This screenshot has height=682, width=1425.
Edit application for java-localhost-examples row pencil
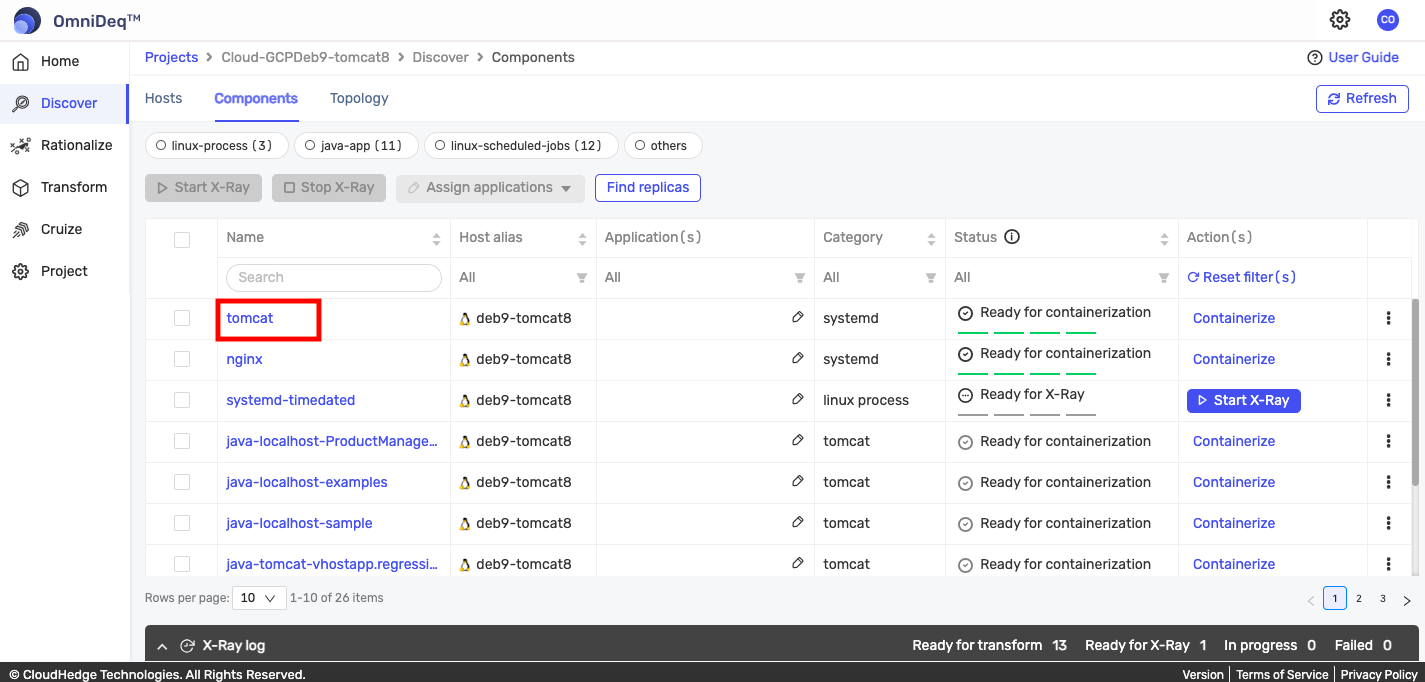(798, 481)
